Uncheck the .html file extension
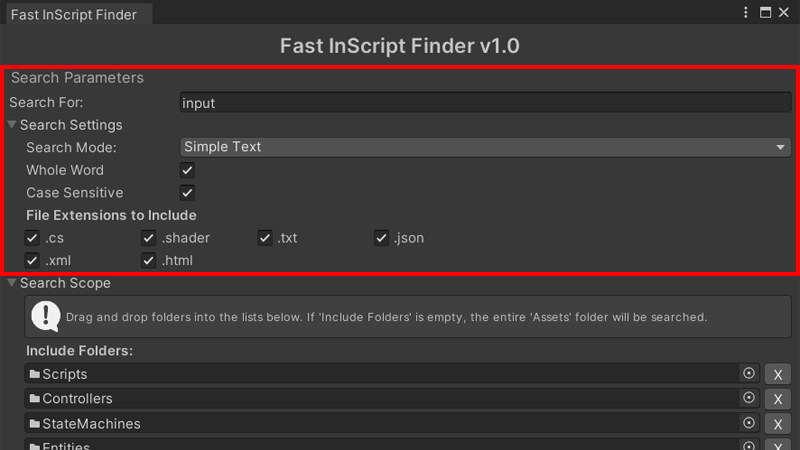Viewport: 800px width, 450px height. pos(148,260)
